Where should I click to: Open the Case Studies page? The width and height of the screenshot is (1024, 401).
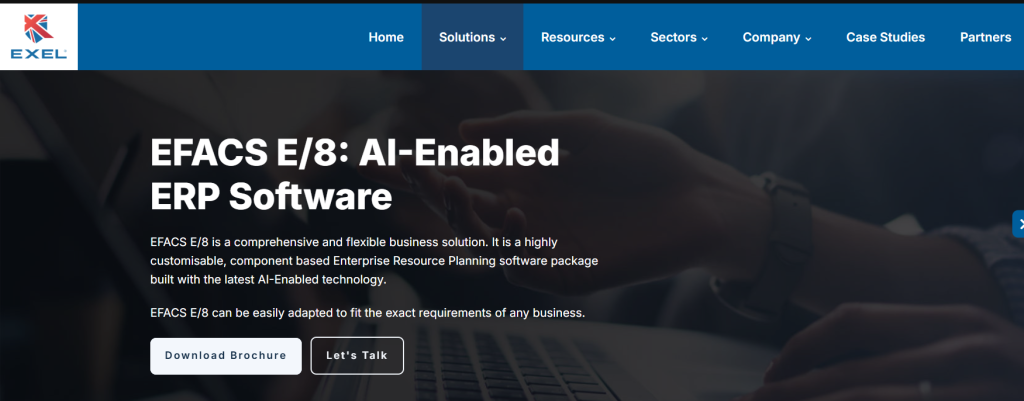(886, 37)
